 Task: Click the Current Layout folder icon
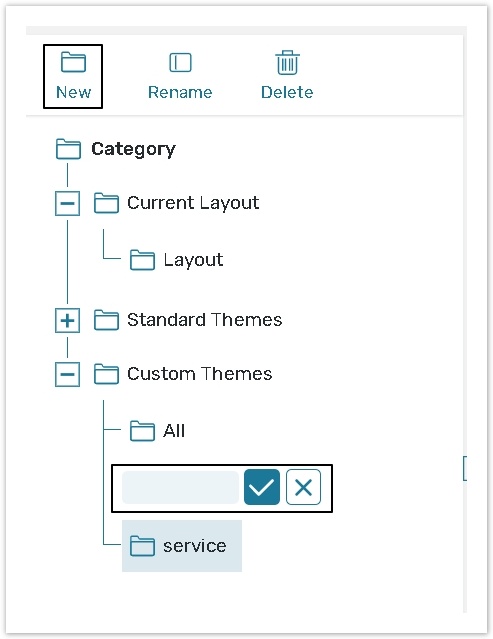tap(106, 203)
